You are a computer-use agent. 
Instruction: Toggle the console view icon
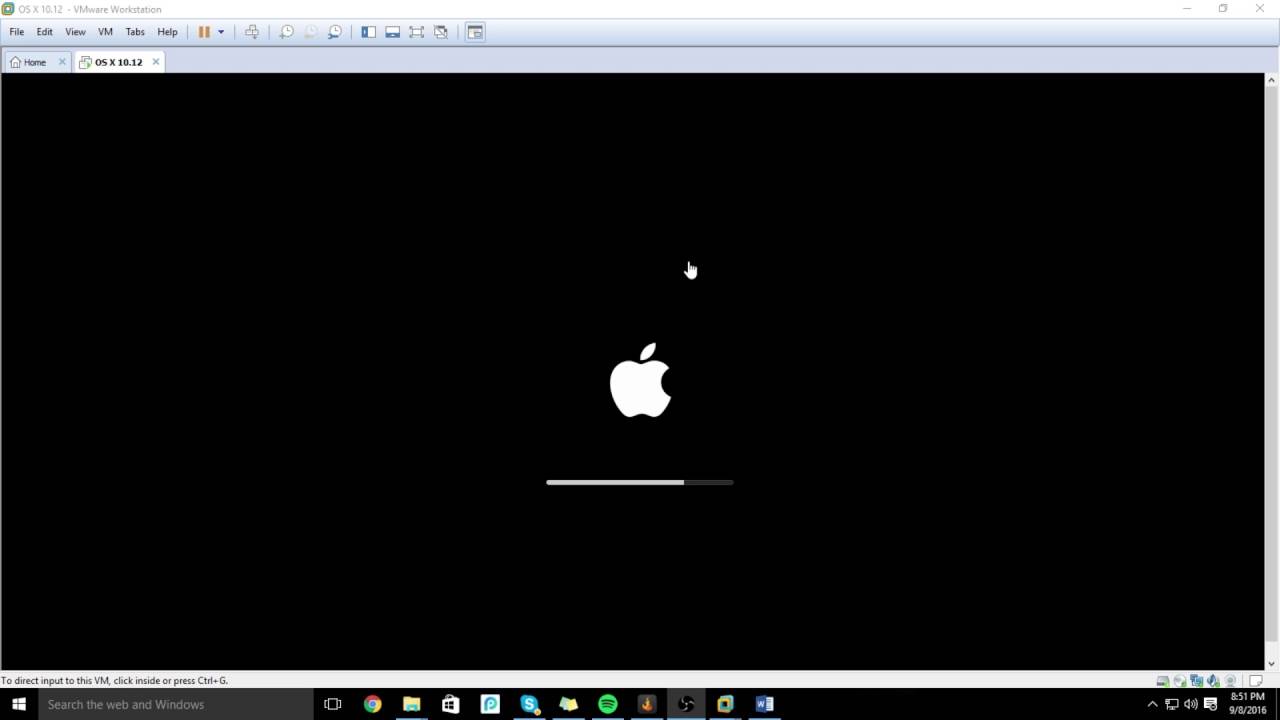click(475, 32)
